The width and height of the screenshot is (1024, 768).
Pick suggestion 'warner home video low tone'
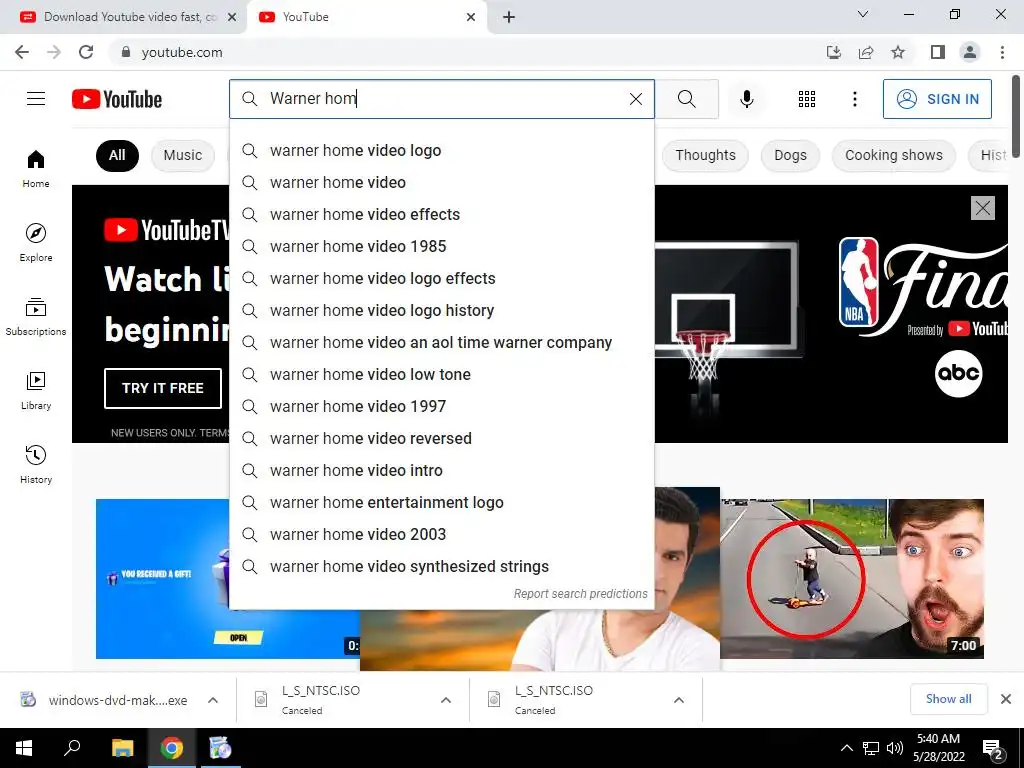pyautogui.click(x=441, y=374)
